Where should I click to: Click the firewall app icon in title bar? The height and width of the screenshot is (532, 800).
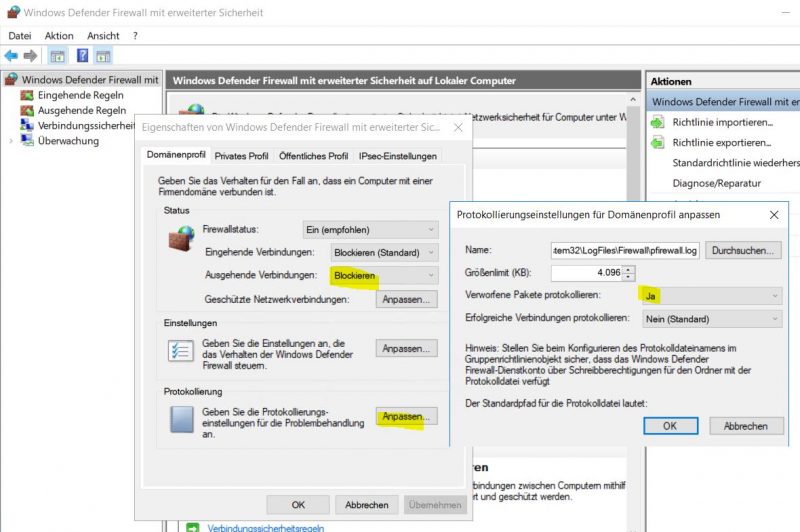[x=13, y=12]
